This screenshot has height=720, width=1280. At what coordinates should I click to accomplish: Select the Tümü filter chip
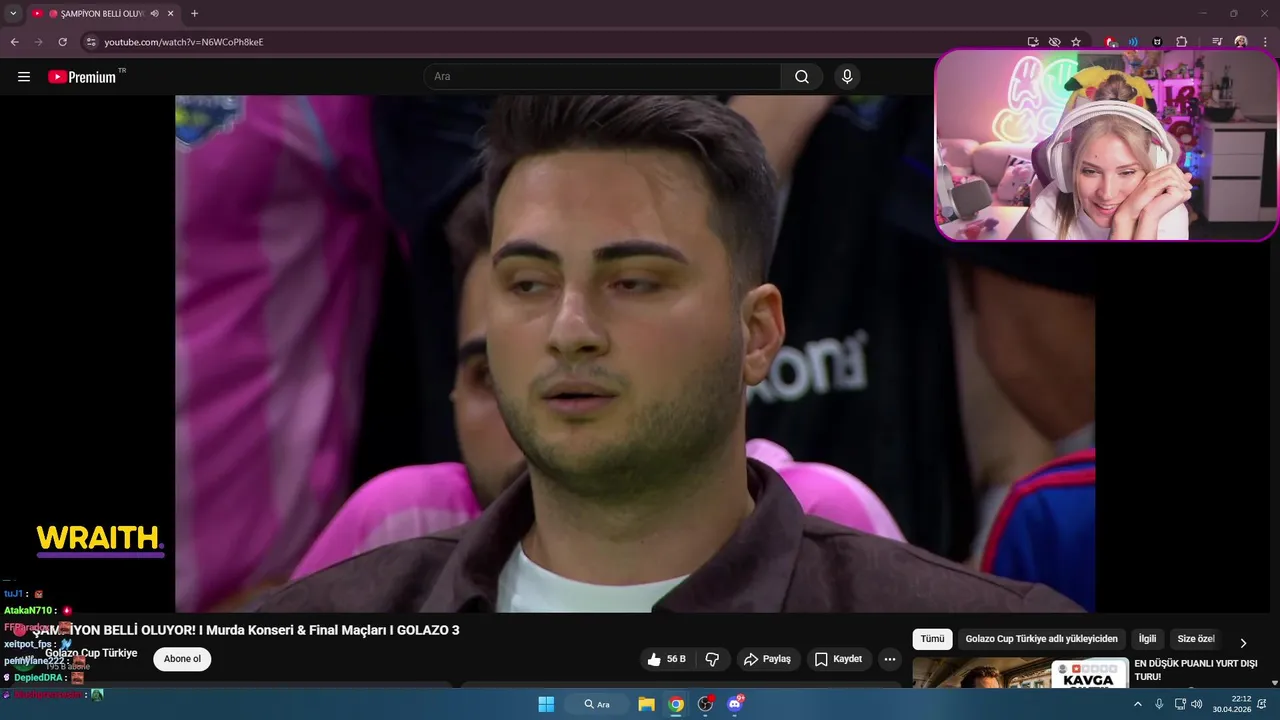(932, 639)
